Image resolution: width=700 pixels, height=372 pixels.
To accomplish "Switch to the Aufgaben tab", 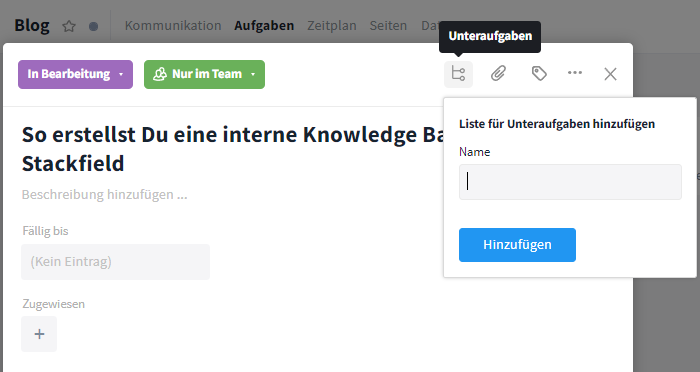I will pos(264,25).
